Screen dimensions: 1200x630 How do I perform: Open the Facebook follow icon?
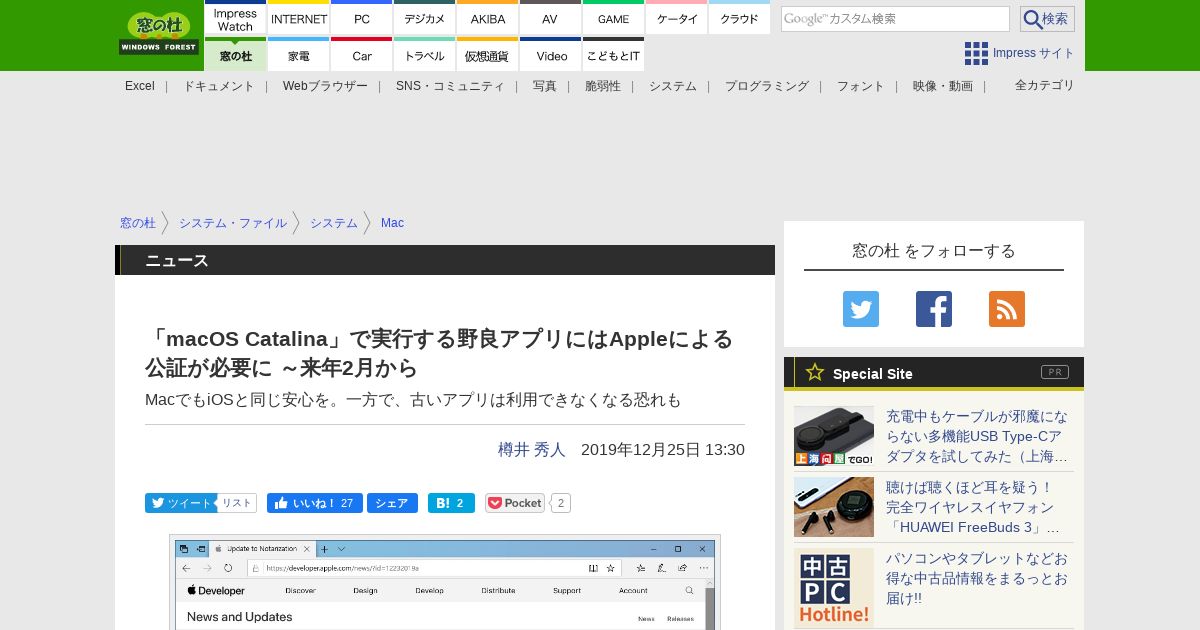pos(934,309)
